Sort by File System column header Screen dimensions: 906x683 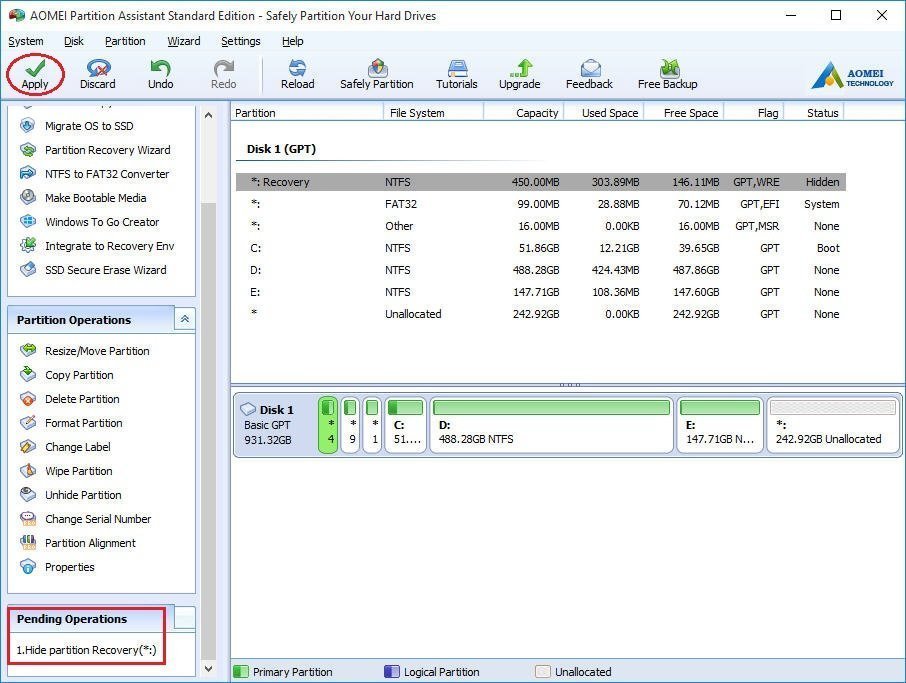tap(433, 113)
